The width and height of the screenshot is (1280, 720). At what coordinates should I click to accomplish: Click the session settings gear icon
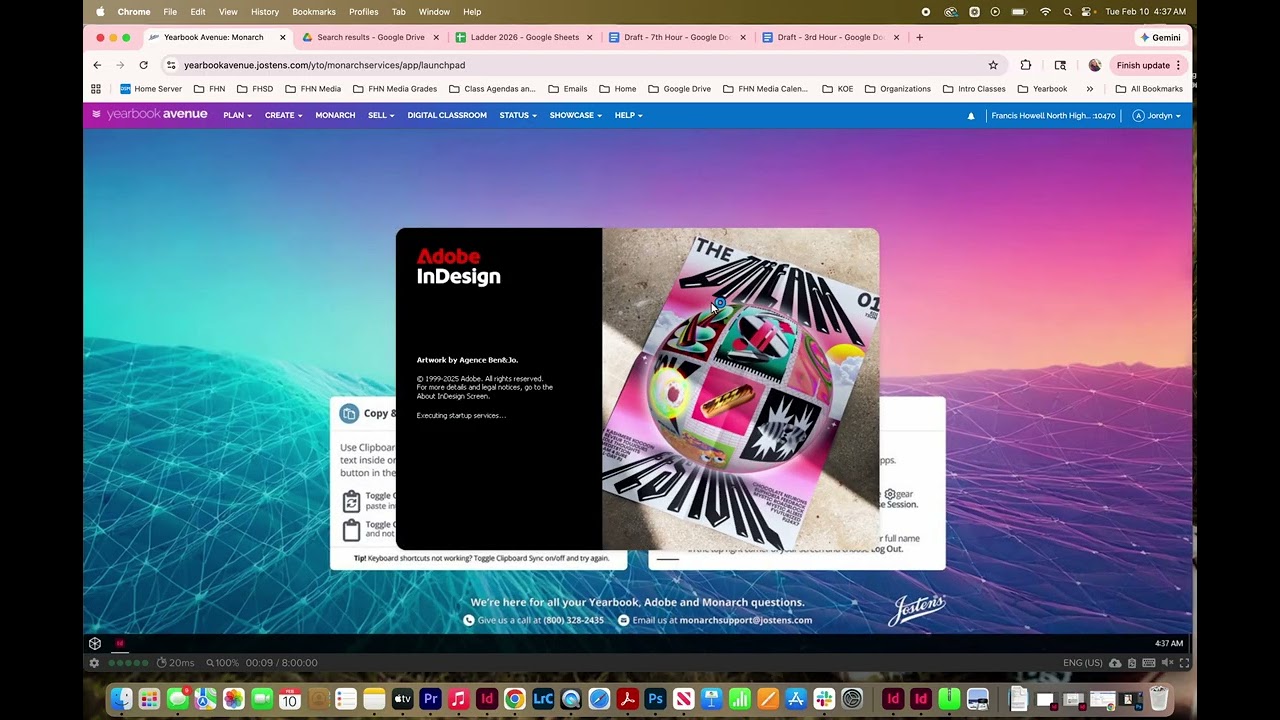pos(94,663)
